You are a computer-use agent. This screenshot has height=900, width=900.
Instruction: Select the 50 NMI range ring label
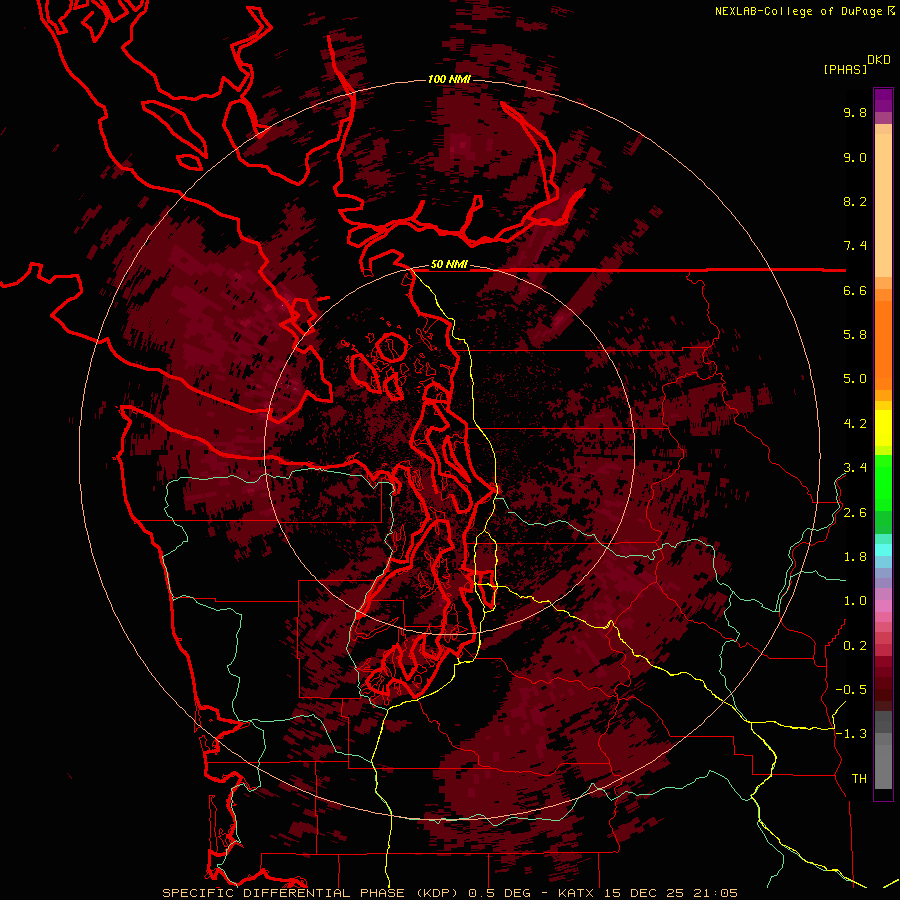pos(449,265)
